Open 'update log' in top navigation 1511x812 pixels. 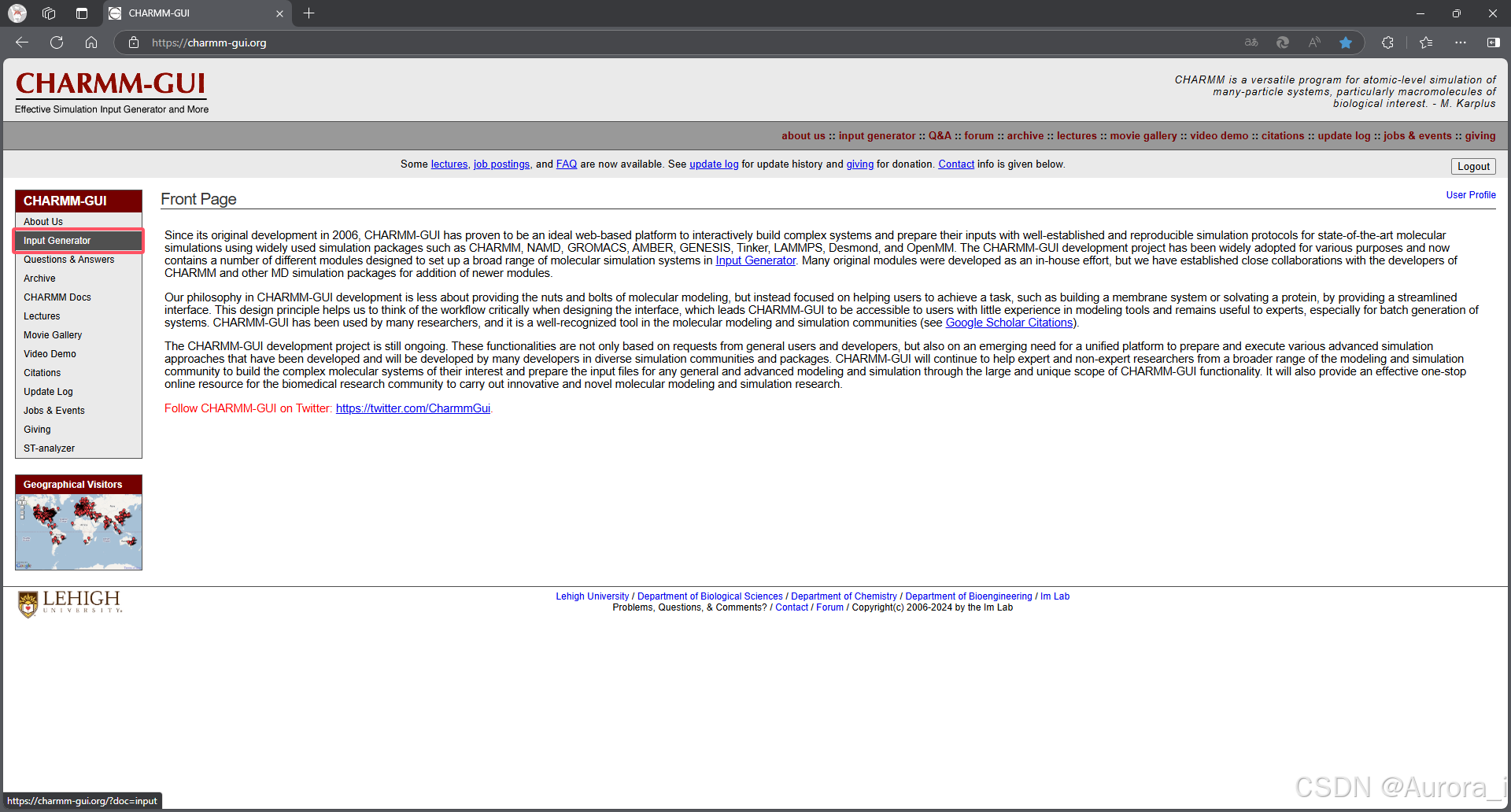[x=1344, y=136]
